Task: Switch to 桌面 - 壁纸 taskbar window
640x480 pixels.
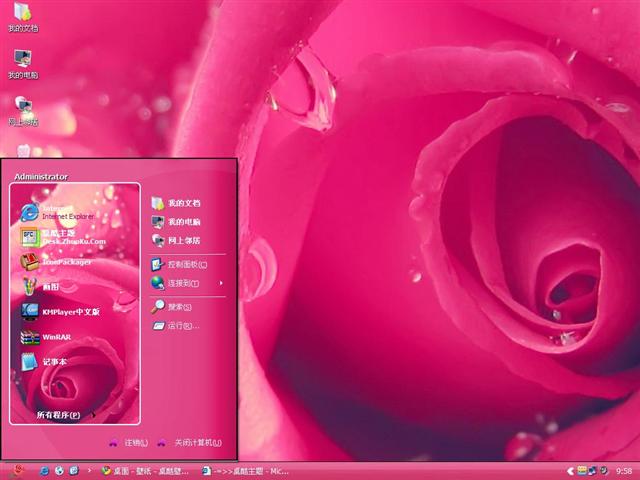Action: click(x=145, y=471)
